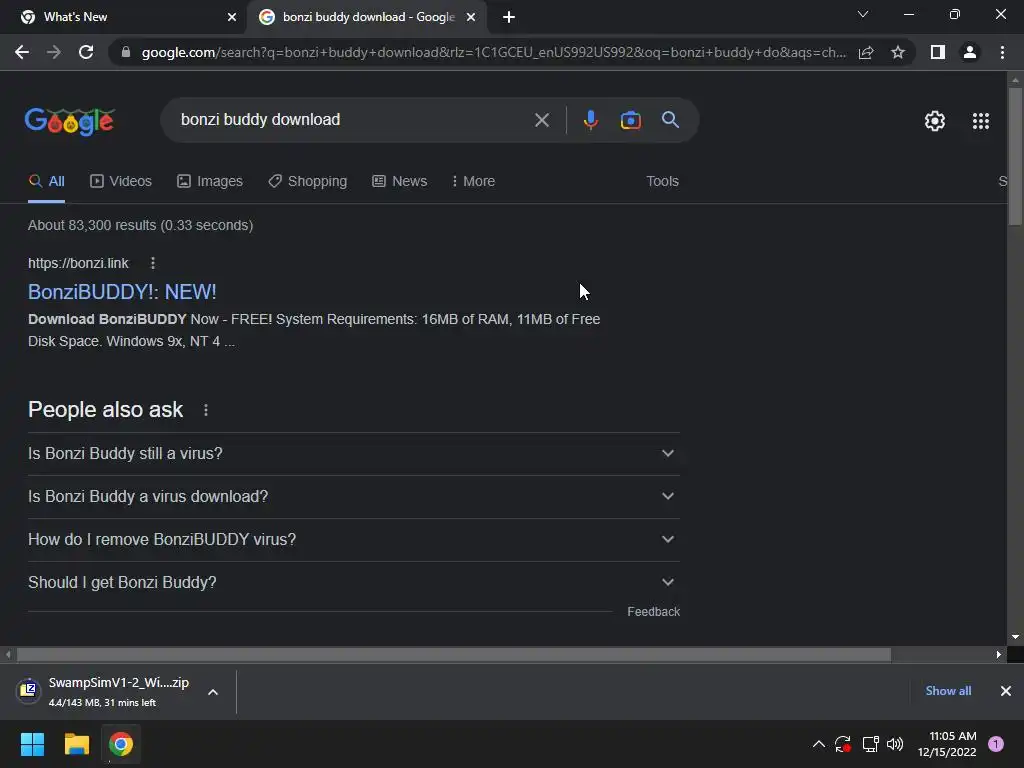Open network settings tray icon
The image size is (1024, 768).
click(x=870, y=744)
